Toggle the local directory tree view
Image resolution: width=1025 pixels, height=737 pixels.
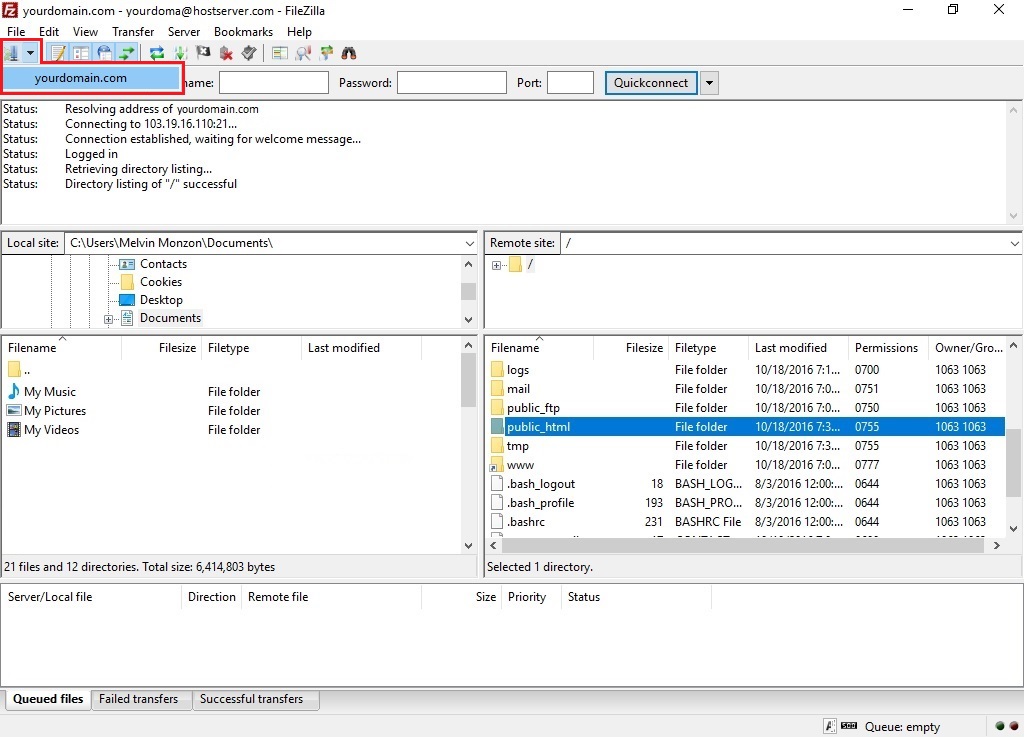[x=81, y=53]
